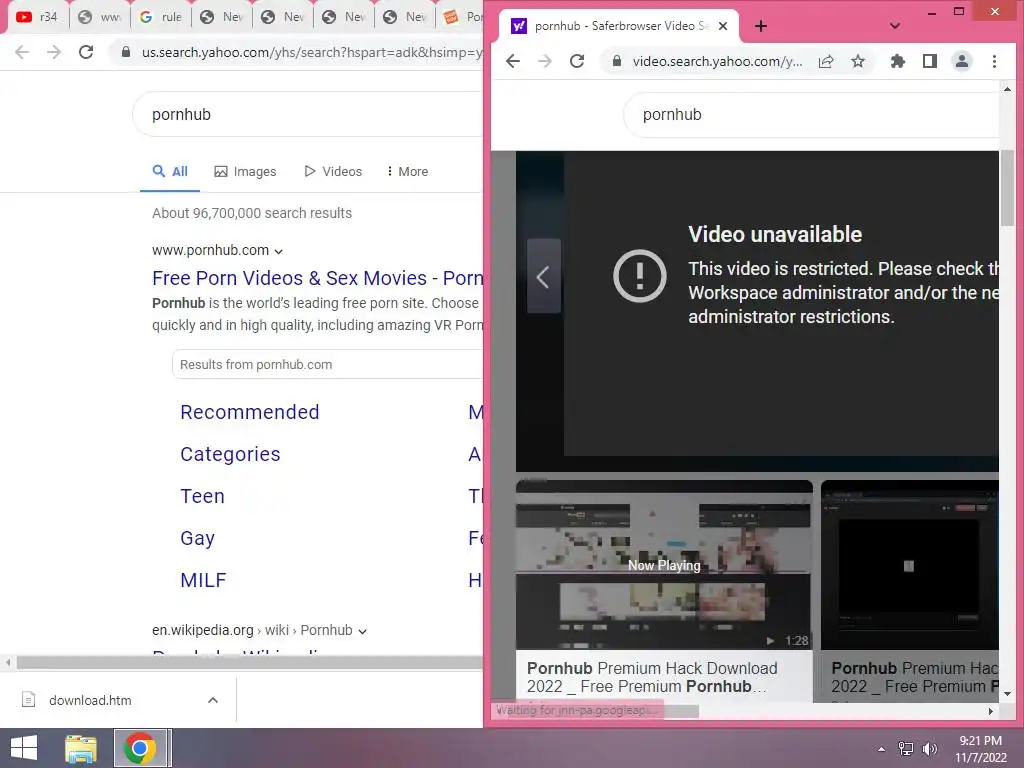Expand the en.wikipedia.org result dropdown arrow
This screenshot has height=768, width=1024.
click(362, 632)
